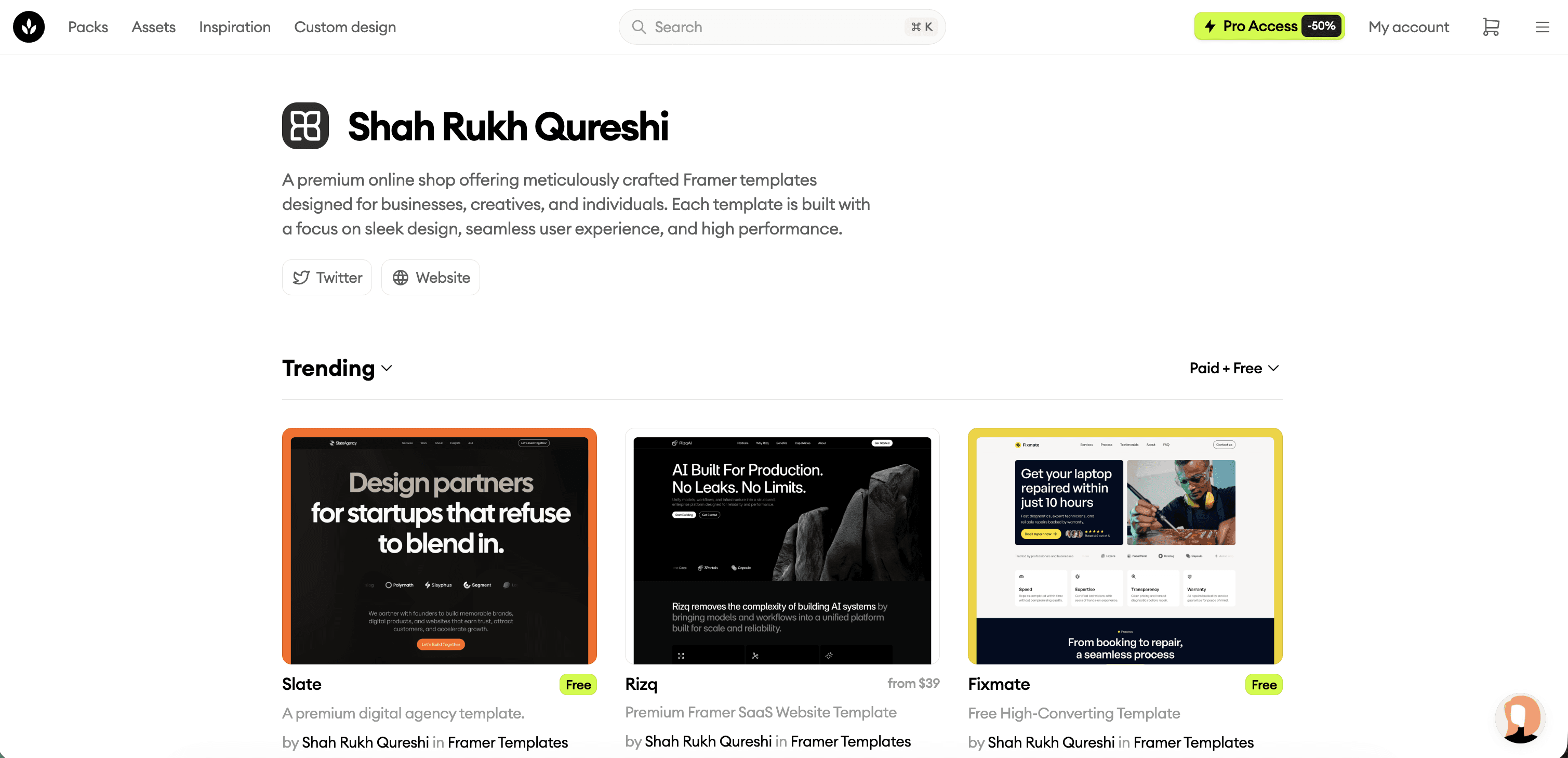The height and width of the screenshot is (758, 1568).
Task: Open My account
Action: 1408,27
